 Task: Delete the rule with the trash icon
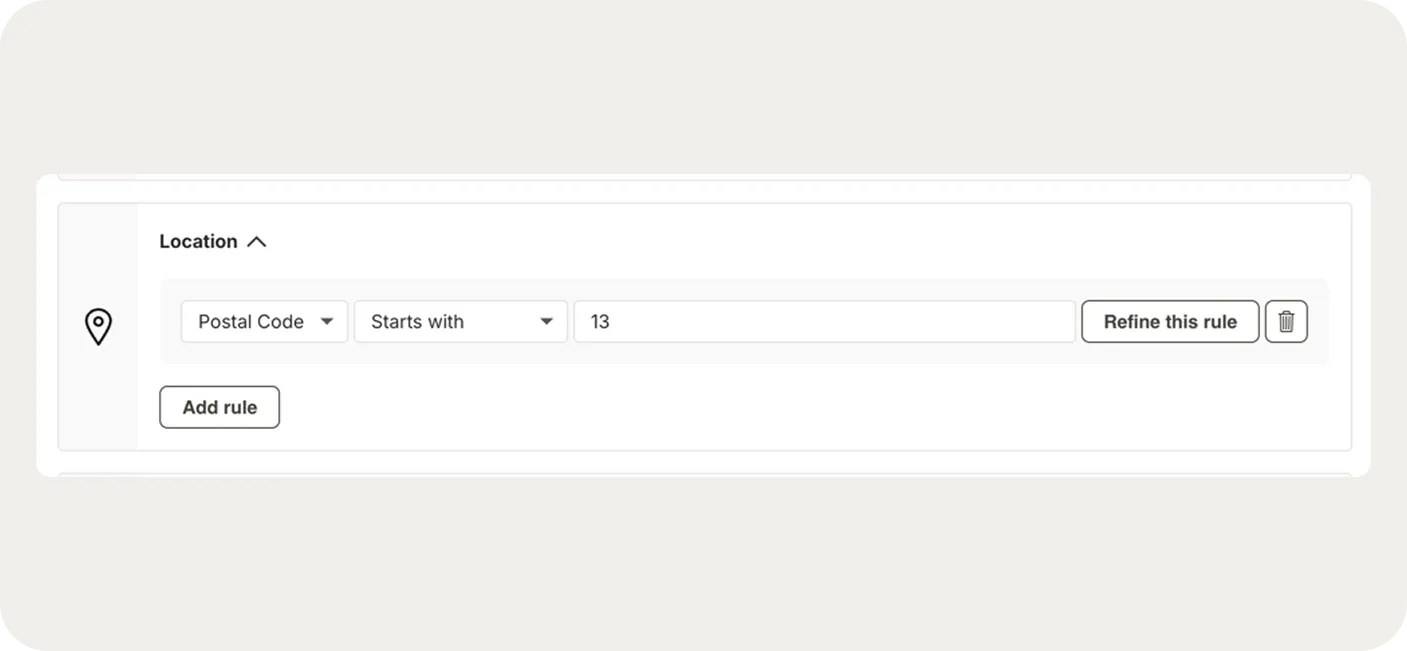click(1286, 322)
